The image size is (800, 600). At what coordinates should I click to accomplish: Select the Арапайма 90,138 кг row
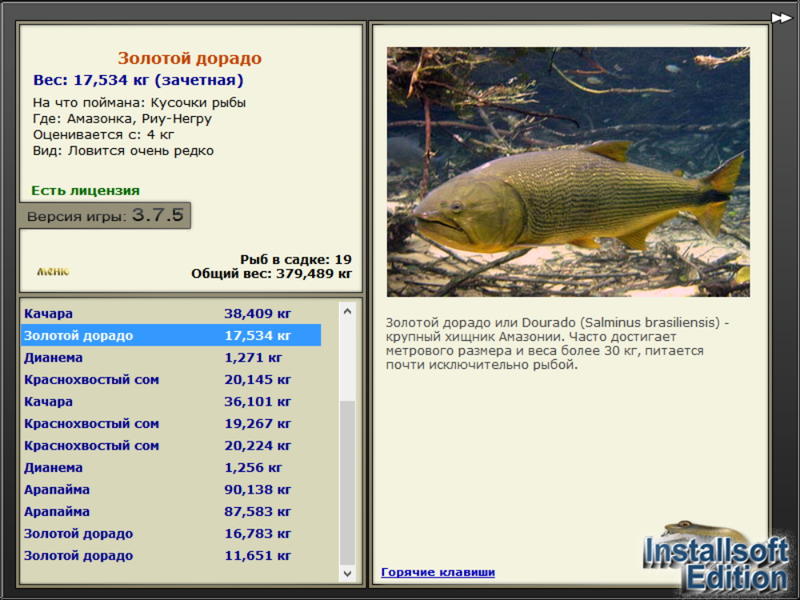[x=171, y=489]
